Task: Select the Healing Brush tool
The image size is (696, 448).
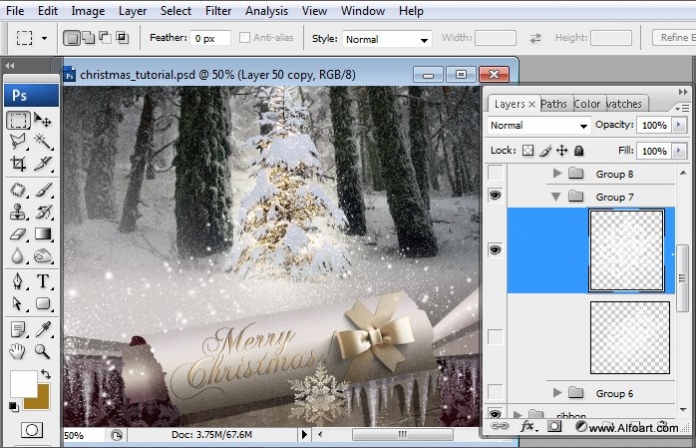Action: (18, 190)
